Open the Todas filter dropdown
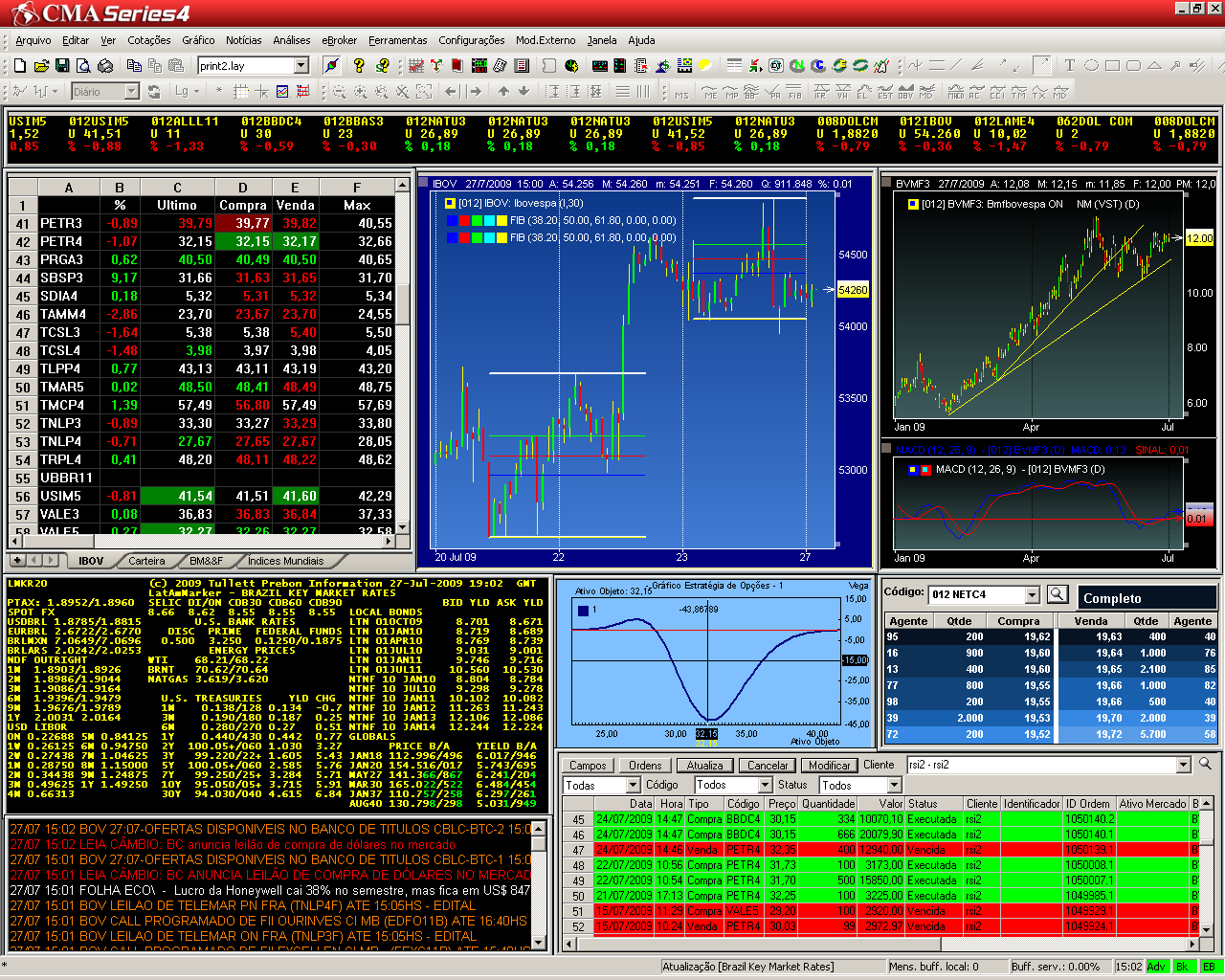The image size is (1225, 980). point(633,785)
